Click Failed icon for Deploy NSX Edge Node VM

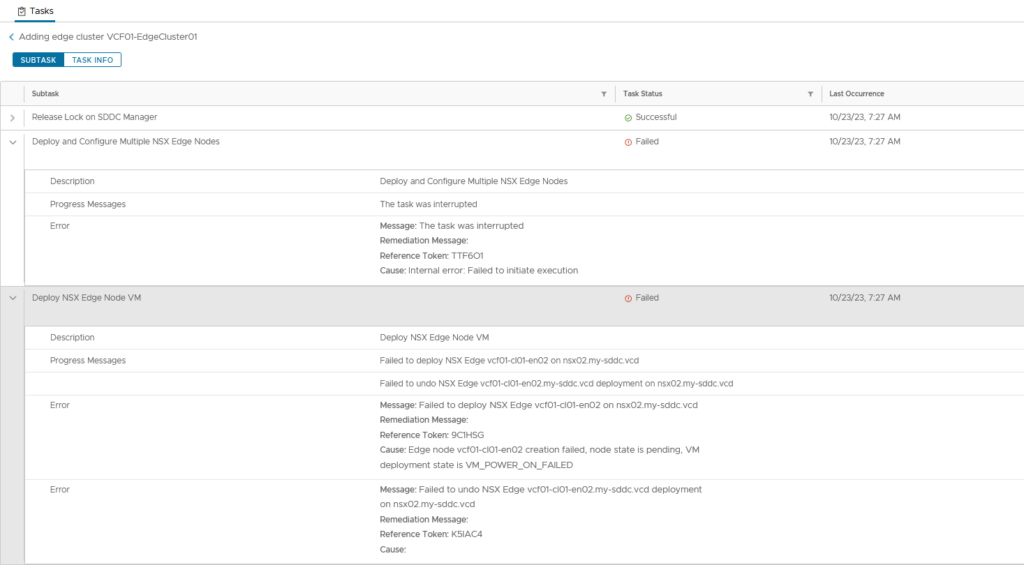pyautogui.click(x=628, y=298)
